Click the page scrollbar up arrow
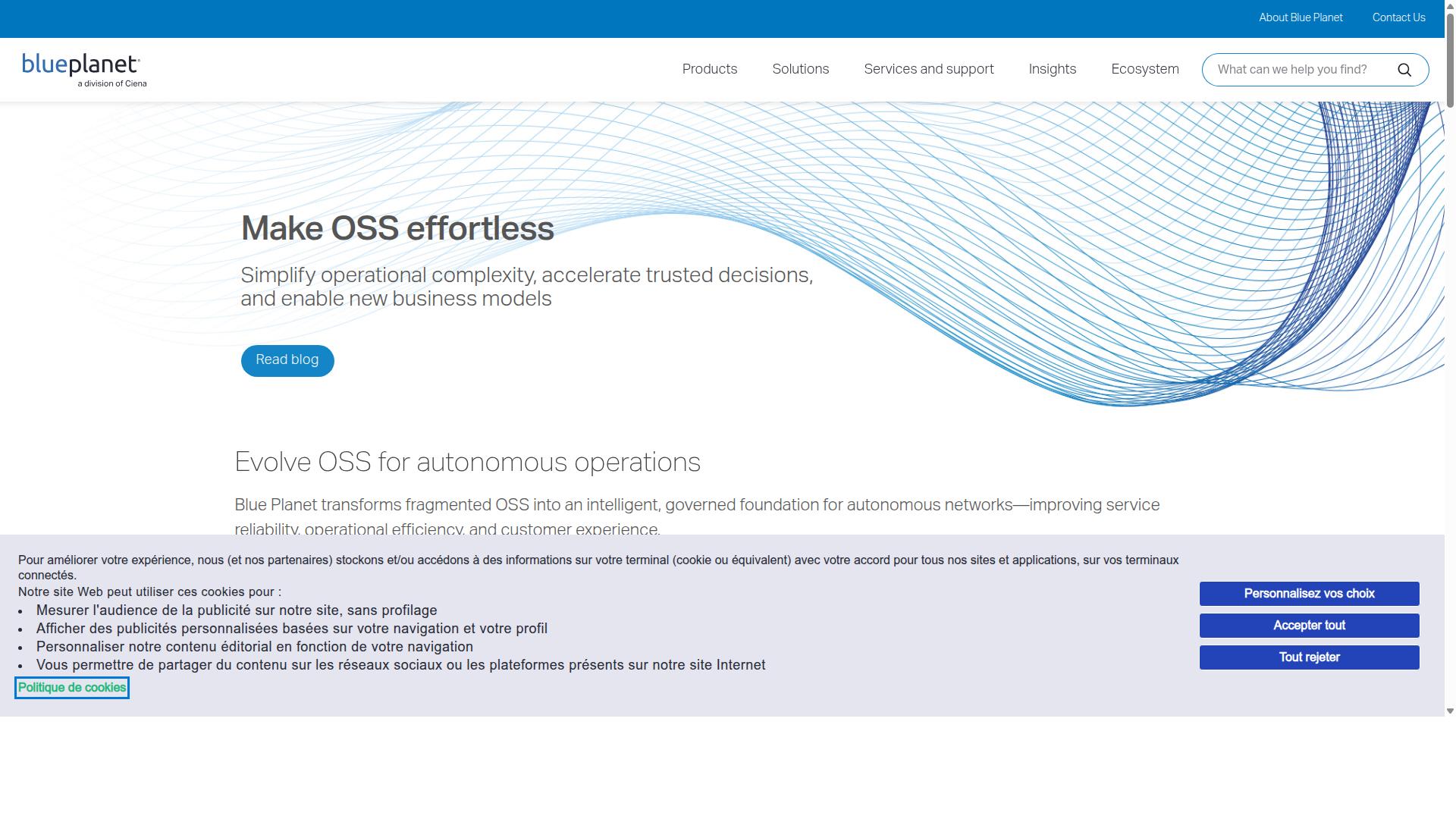 point(1450,5)
